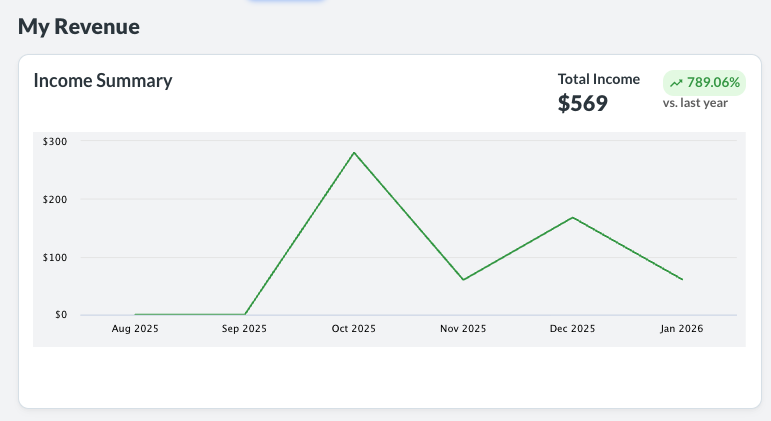The image size is (771, 421).
Task: Click the 'vs. last year' text
Action: tap(695, 103)
